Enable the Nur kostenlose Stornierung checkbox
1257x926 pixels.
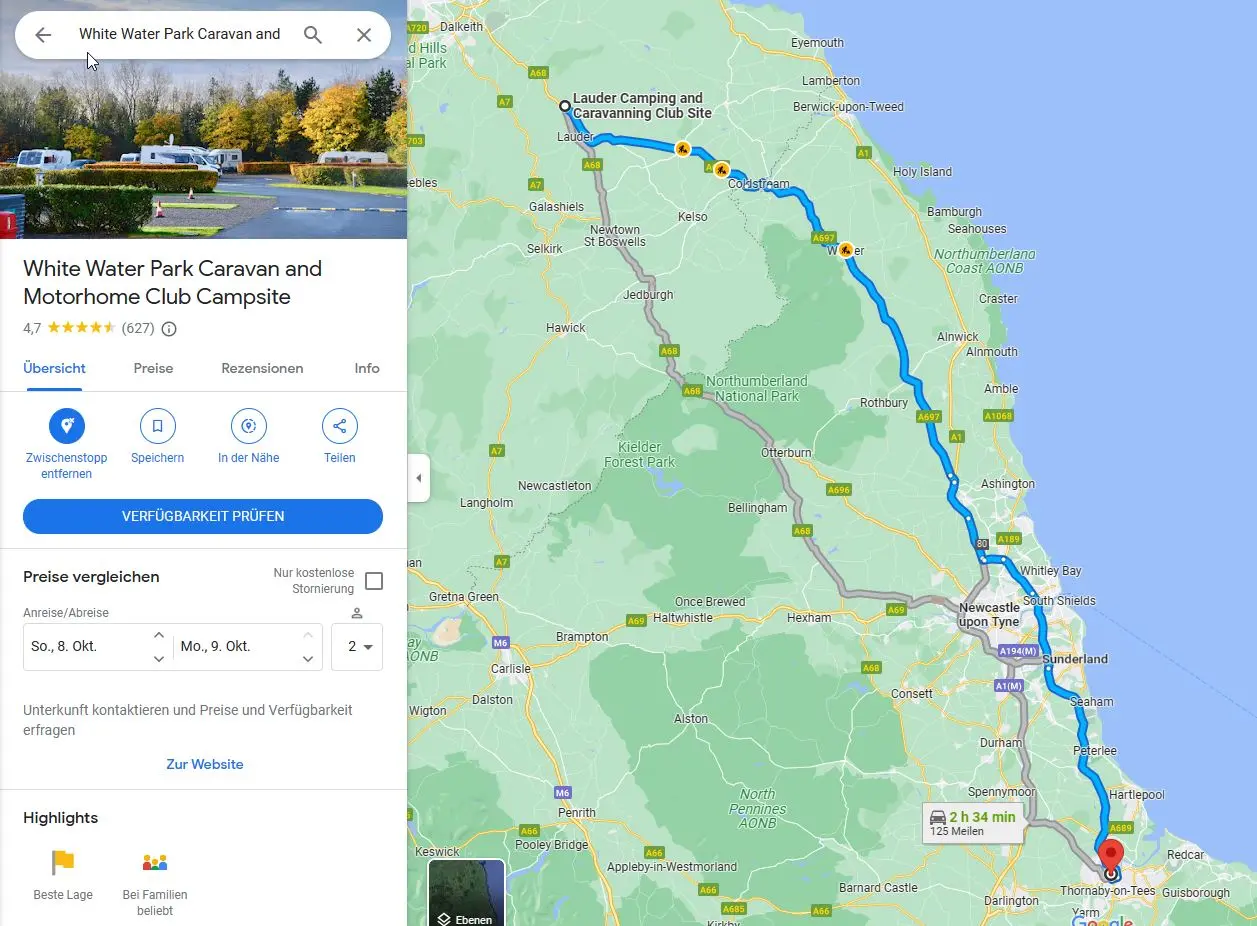[x=374, y=581]
